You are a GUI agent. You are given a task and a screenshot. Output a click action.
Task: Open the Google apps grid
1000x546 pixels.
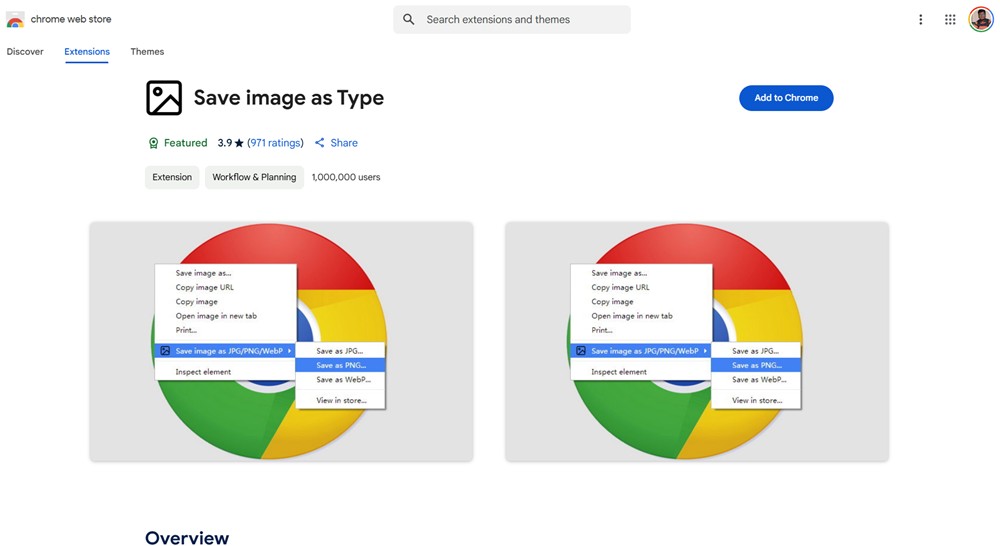point(950,20)
